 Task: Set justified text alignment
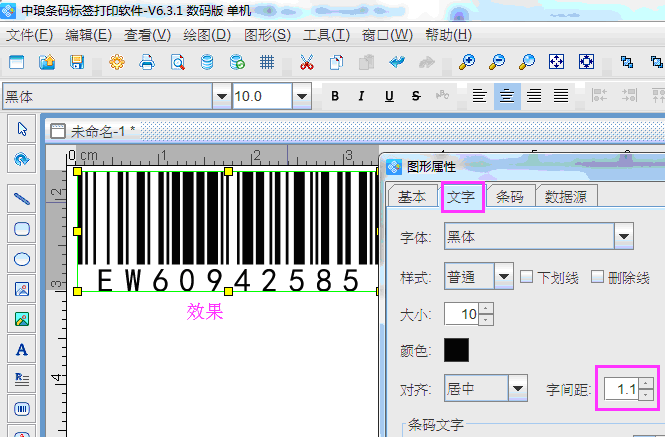click(x=561, y=96)
